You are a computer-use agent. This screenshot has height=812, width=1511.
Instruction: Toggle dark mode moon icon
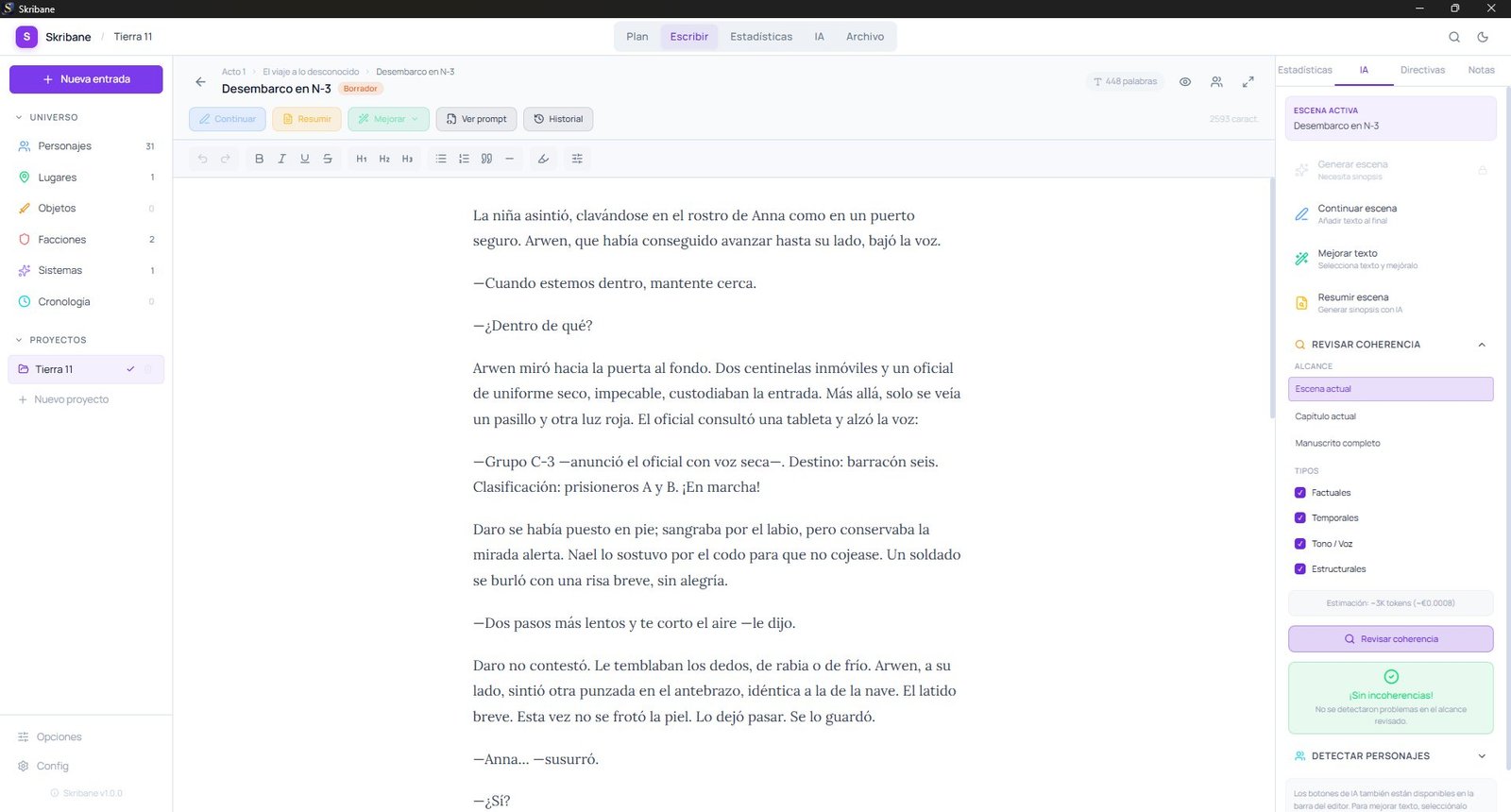(x=1483, y=37)
